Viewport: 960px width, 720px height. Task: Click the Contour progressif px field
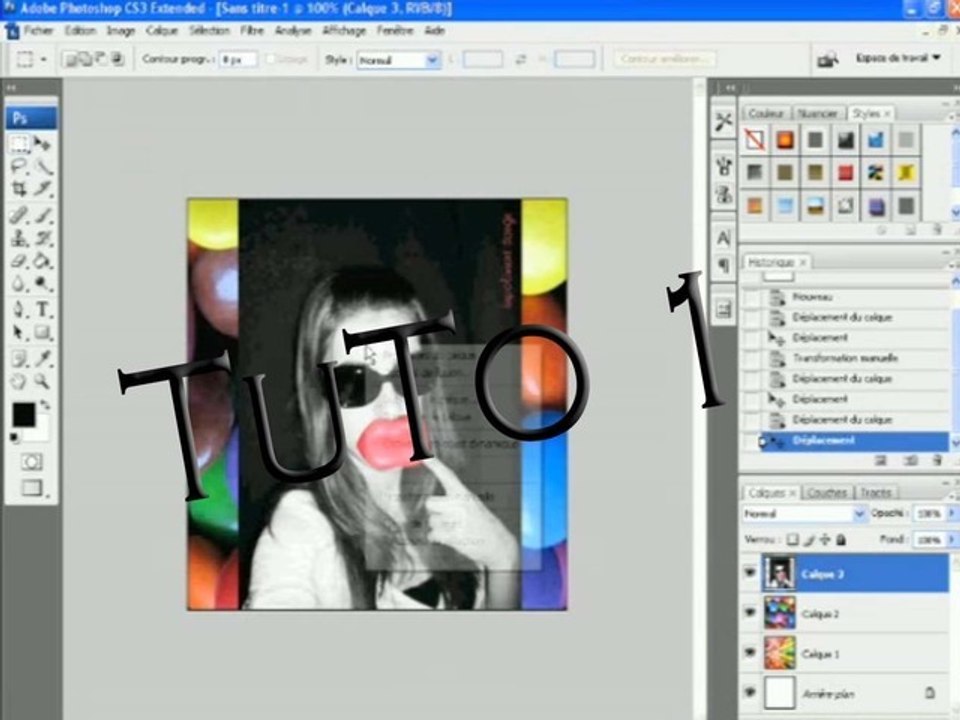238,59
